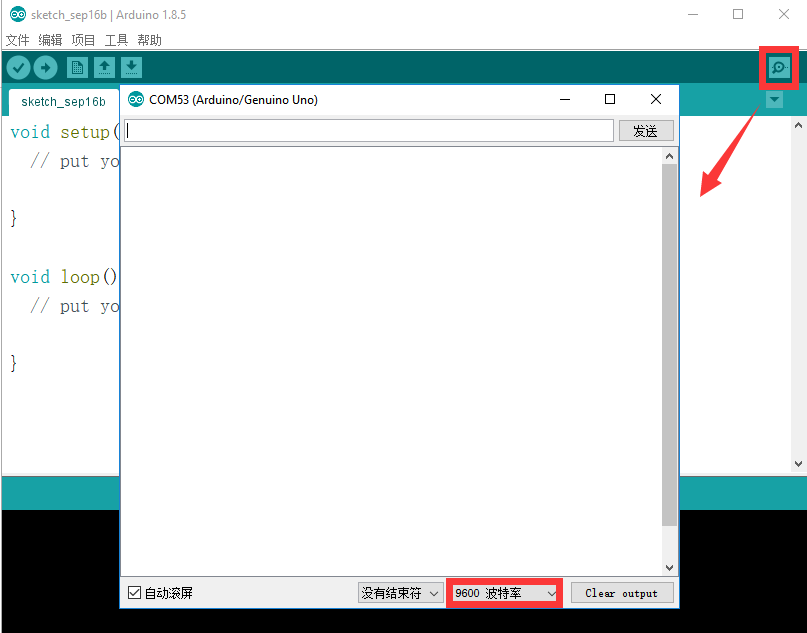The height and width of the screenshot is (633, 807).
Task: Minimize the COM53 serial monitor window
Action: point(565,99)
